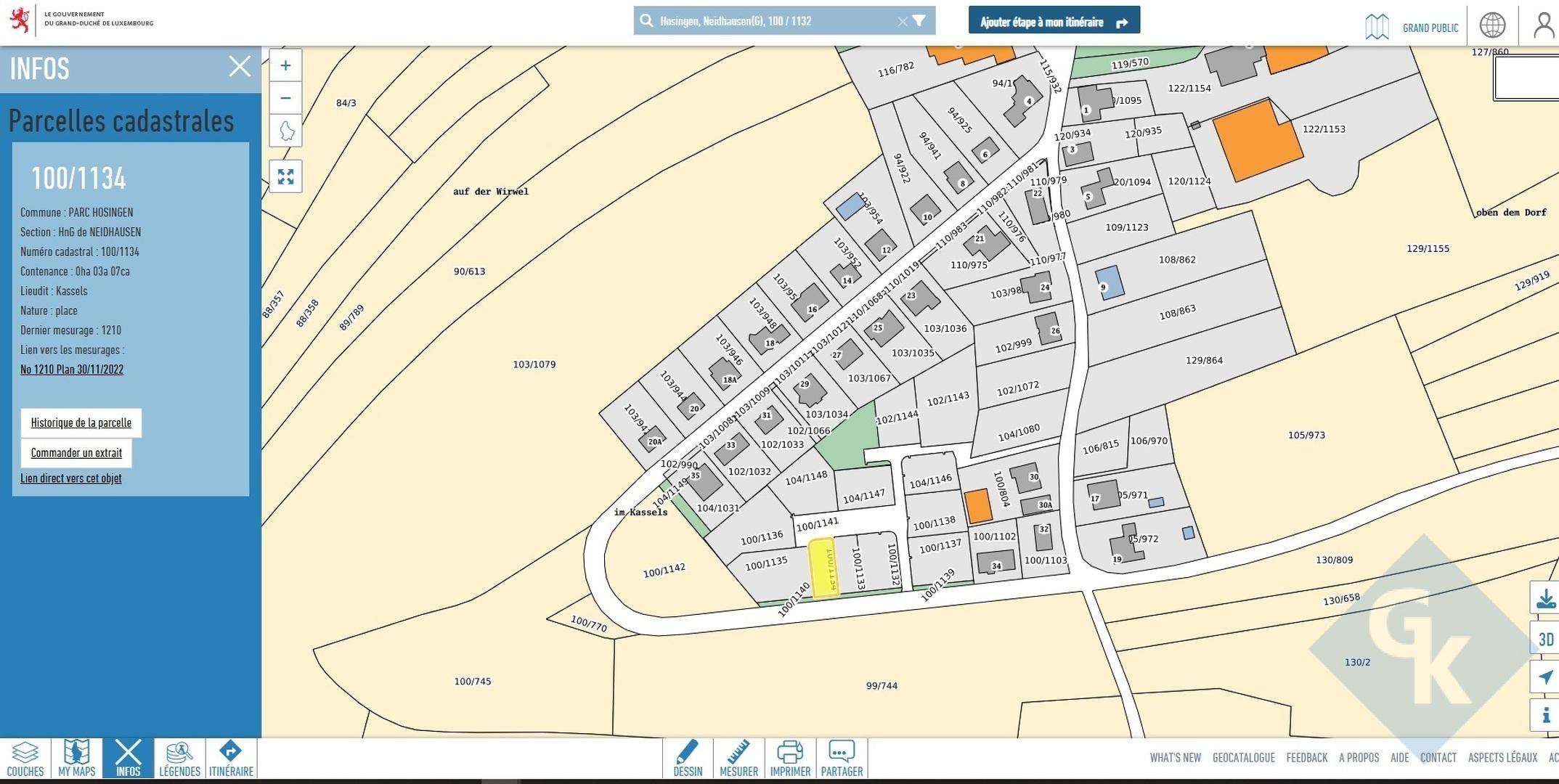Open the My Maps tab
The height and width of the screenshot is (784, 1559).
pos(77,759)
